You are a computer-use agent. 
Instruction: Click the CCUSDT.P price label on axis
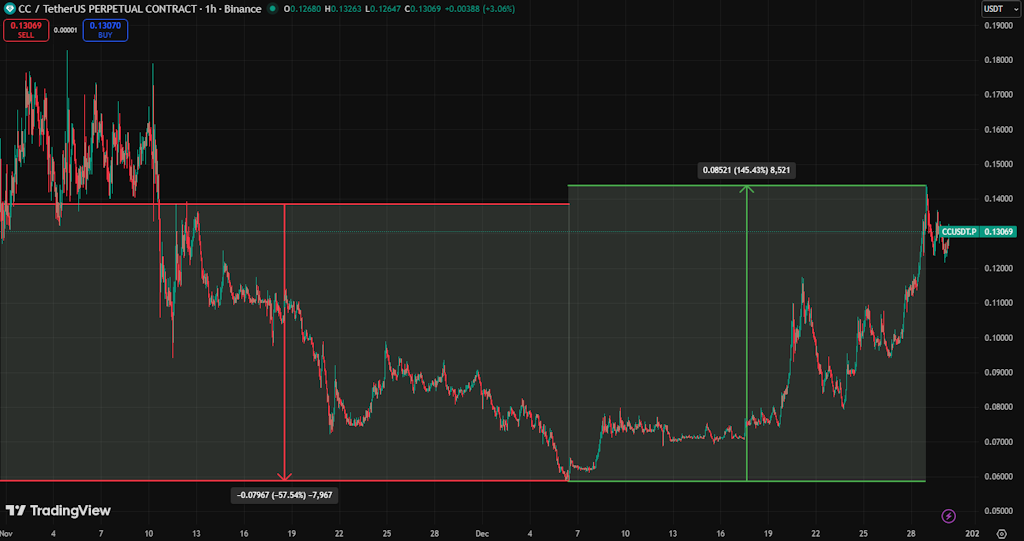(979, 232)
